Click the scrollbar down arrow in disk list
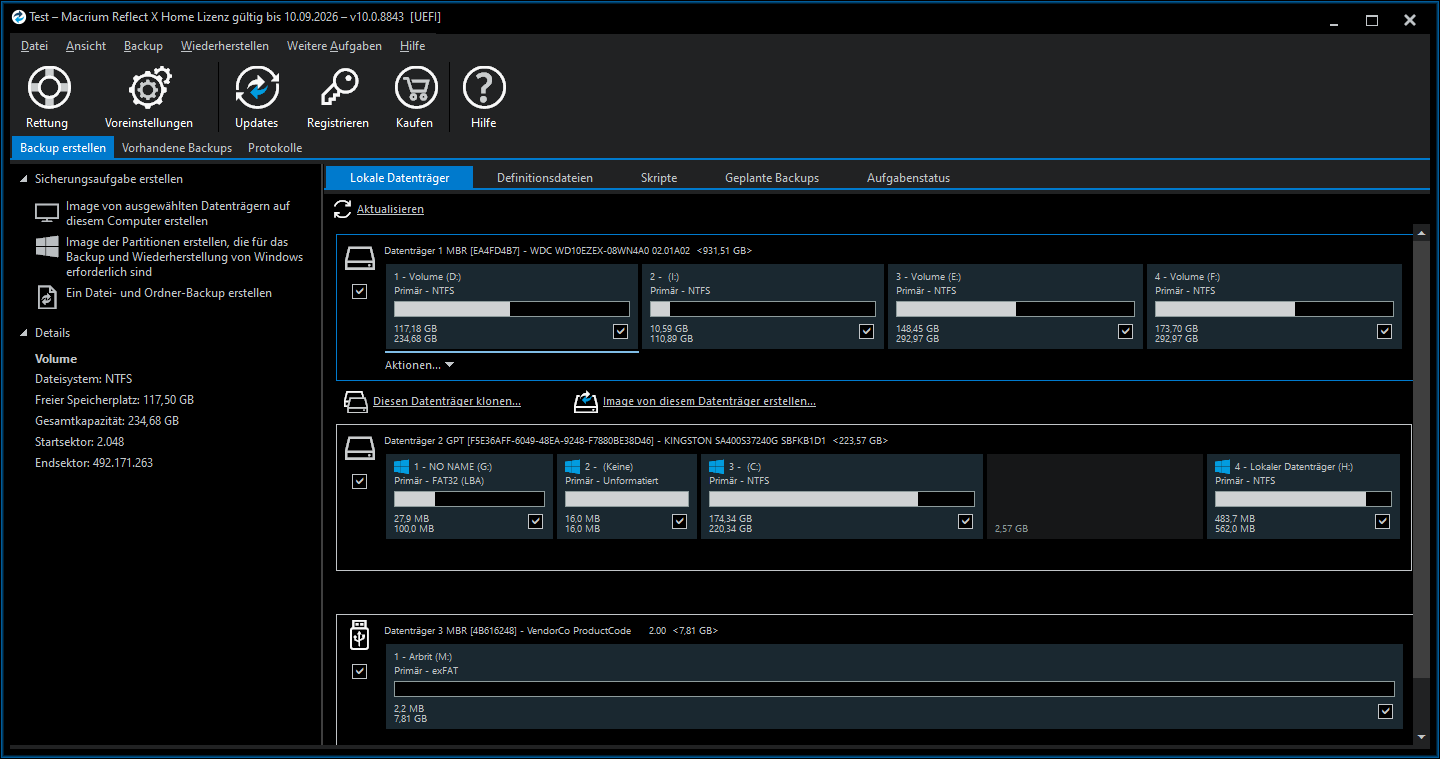The image size is (1440, 759). pyautogui.click(x=1422, y=737)
